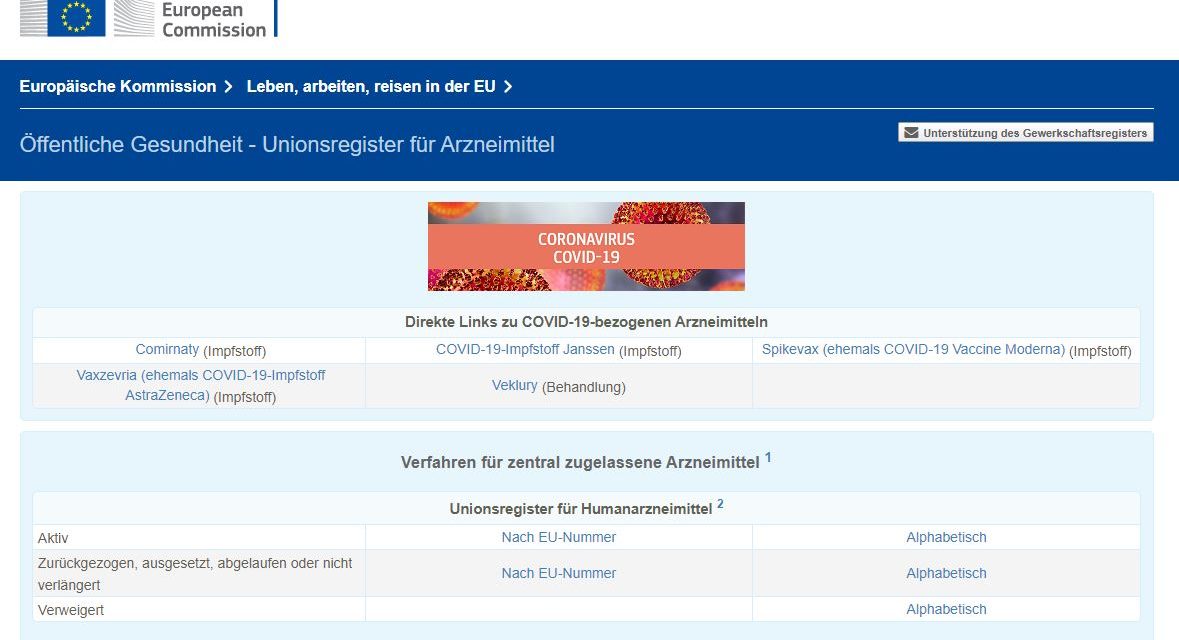Open the Veklury treatment link

coord(514,386)
